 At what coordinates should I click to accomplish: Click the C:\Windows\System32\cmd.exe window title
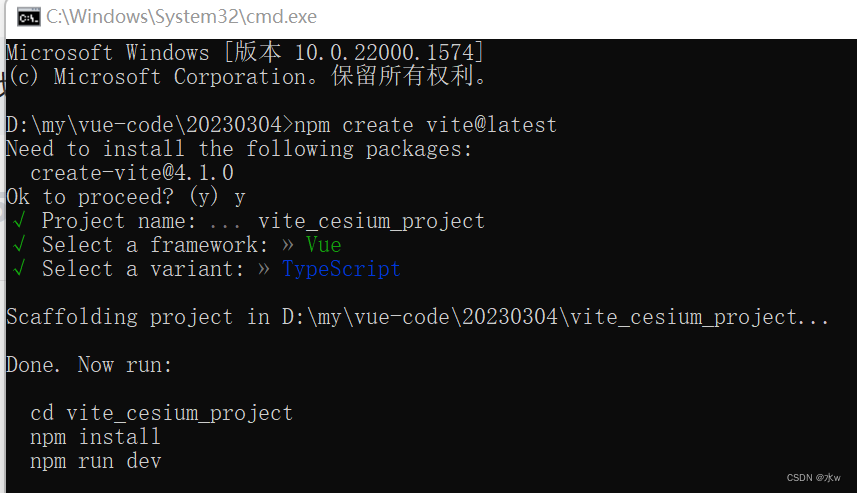point(181,17)
